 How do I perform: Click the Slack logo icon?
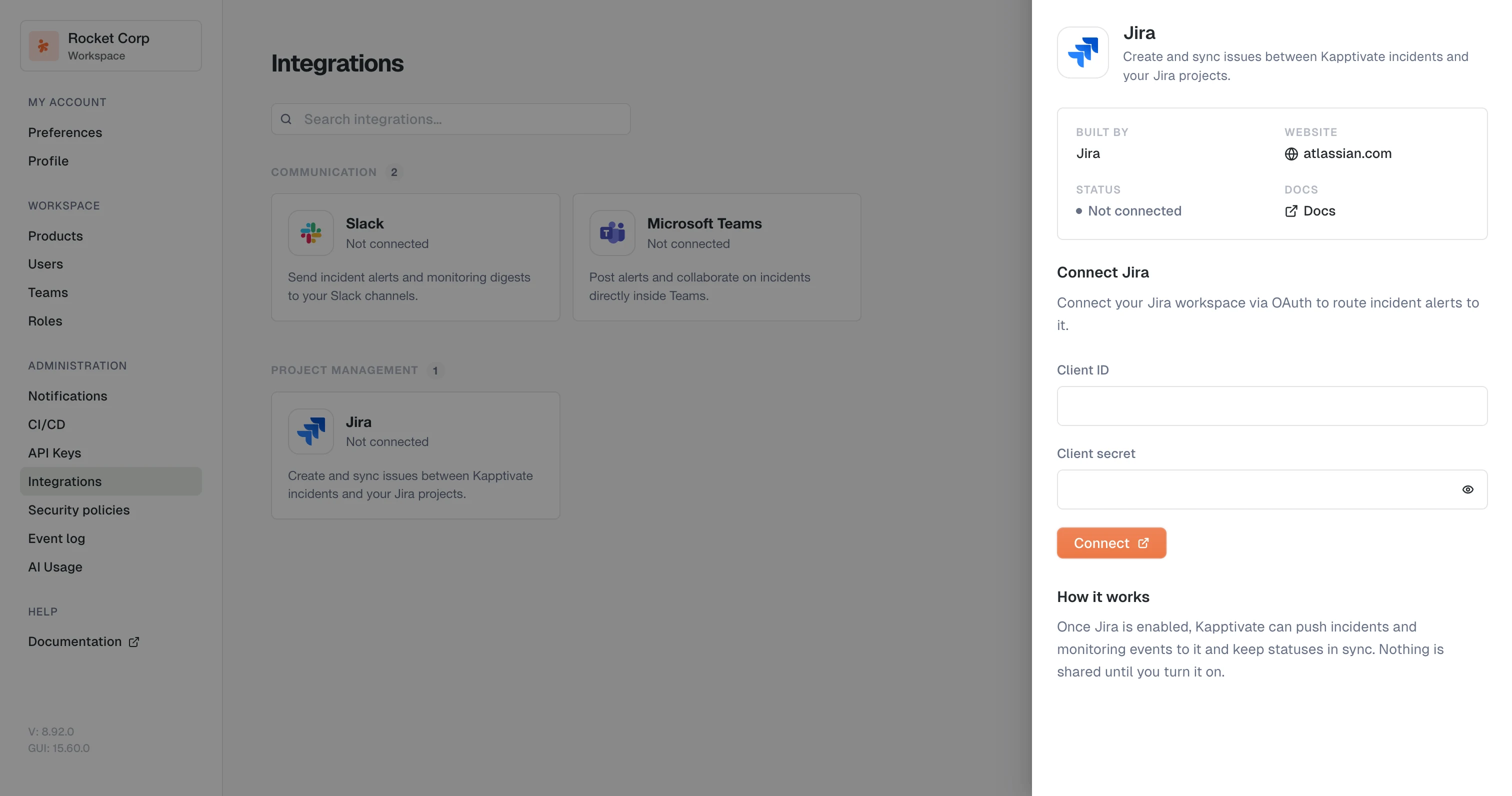click(310, 233)
